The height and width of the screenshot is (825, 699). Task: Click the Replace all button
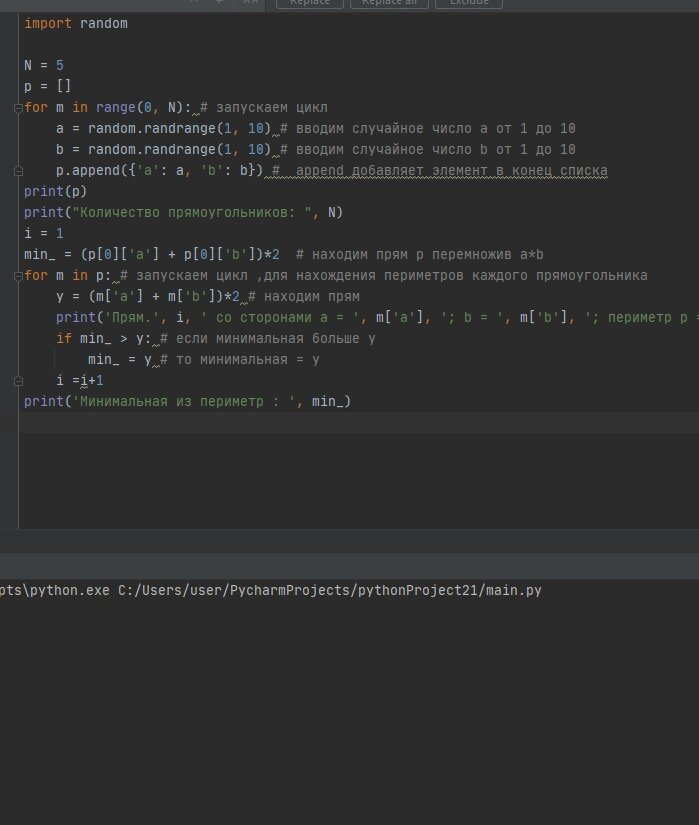coord(389,3)
